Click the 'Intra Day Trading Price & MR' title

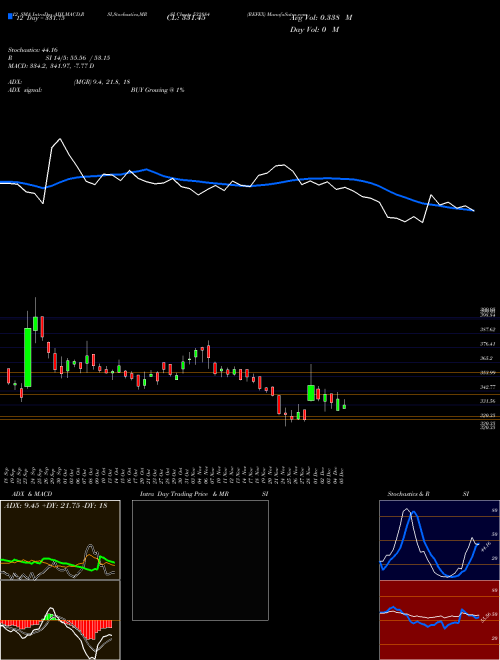(x=184, y=494)
